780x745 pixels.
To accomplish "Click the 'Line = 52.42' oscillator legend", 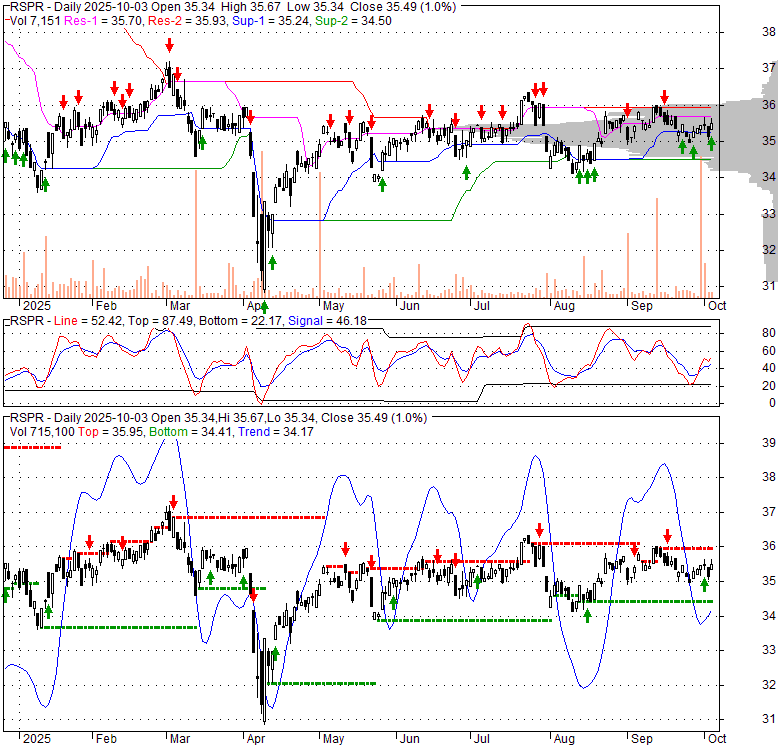I will pyautogui.click(x=88, y=321).
